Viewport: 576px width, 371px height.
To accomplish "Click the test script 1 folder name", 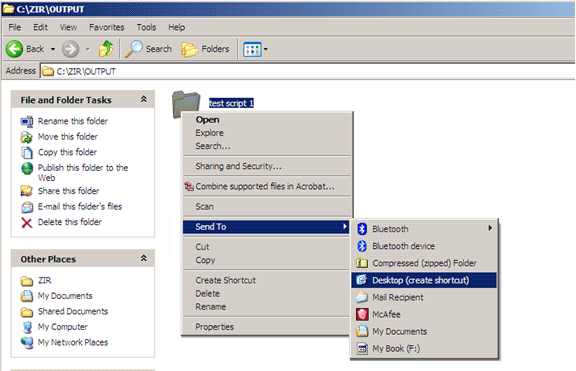I will tap(231, 103).
